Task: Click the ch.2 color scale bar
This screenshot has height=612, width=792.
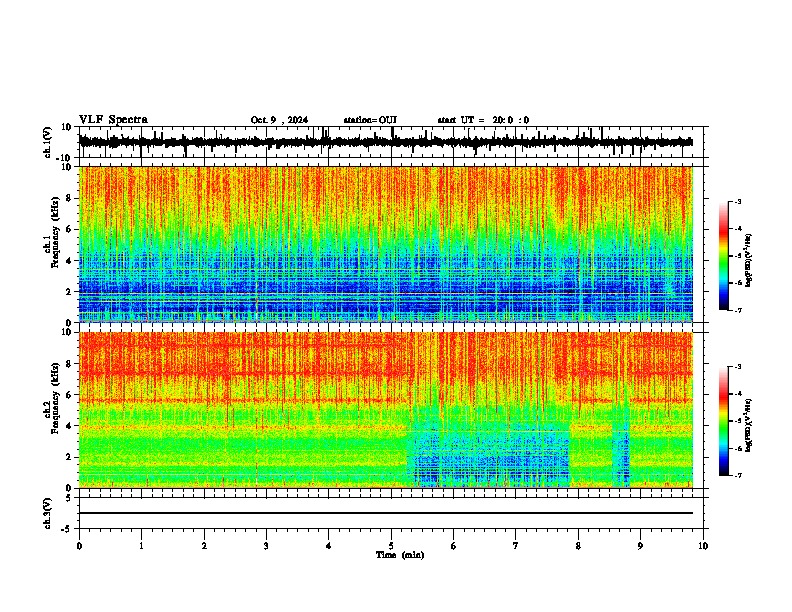Action: (724, 421)
